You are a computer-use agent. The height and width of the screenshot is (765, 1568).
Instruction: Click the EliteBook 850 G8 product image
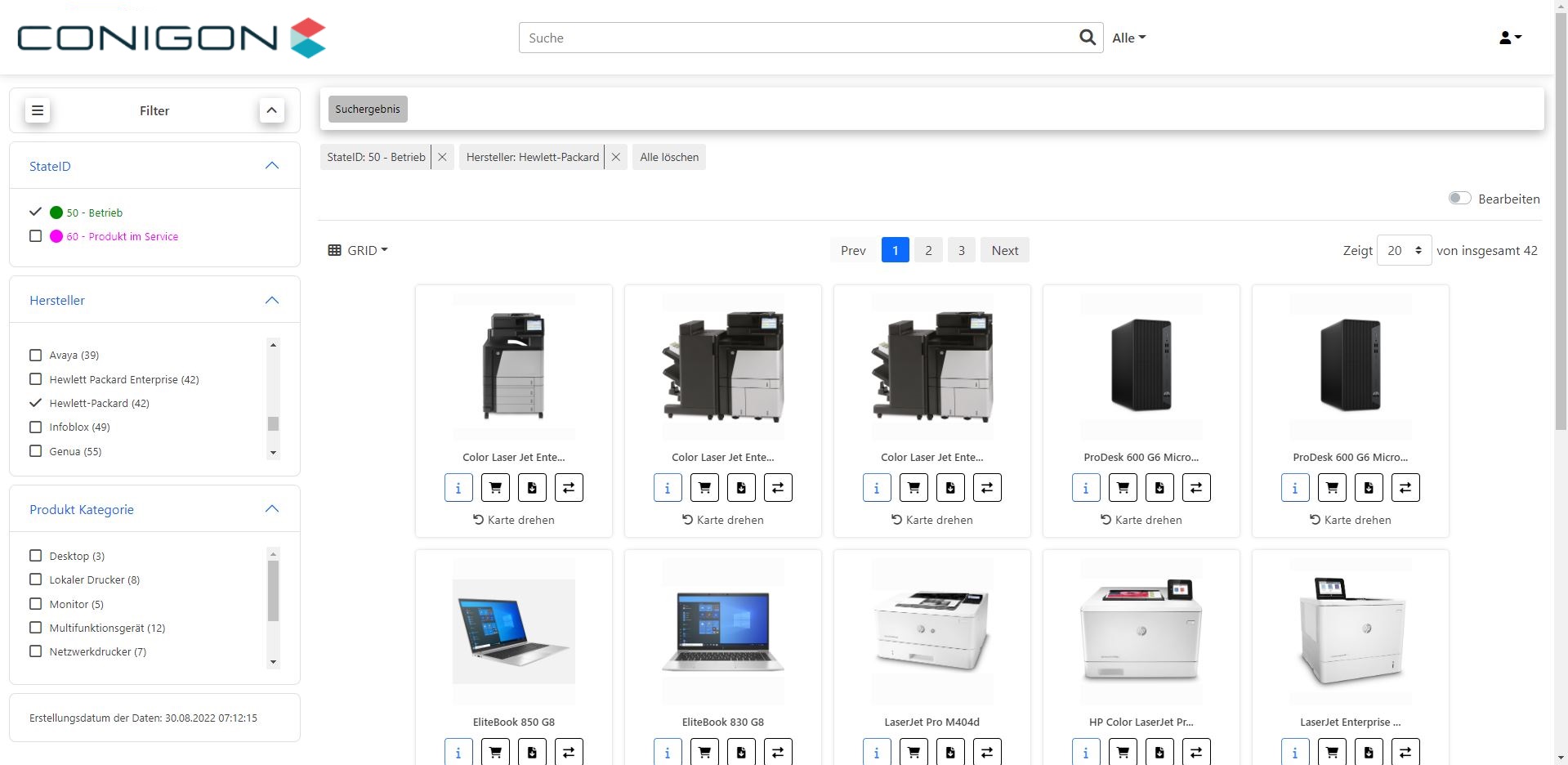pyautogui.click(x=514, y=631)
